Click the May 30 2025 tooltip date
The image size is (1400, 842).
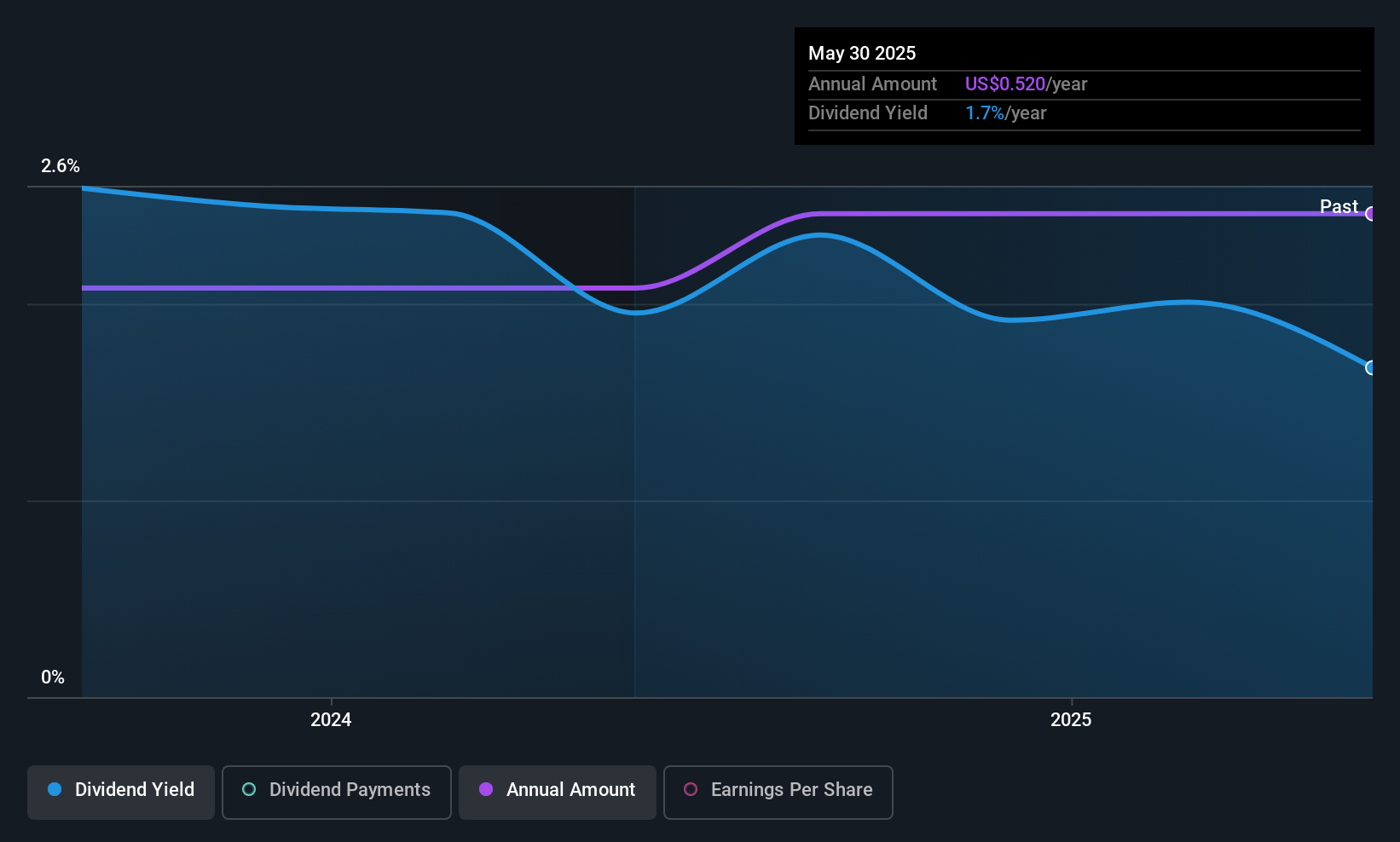tap(862, 53)
